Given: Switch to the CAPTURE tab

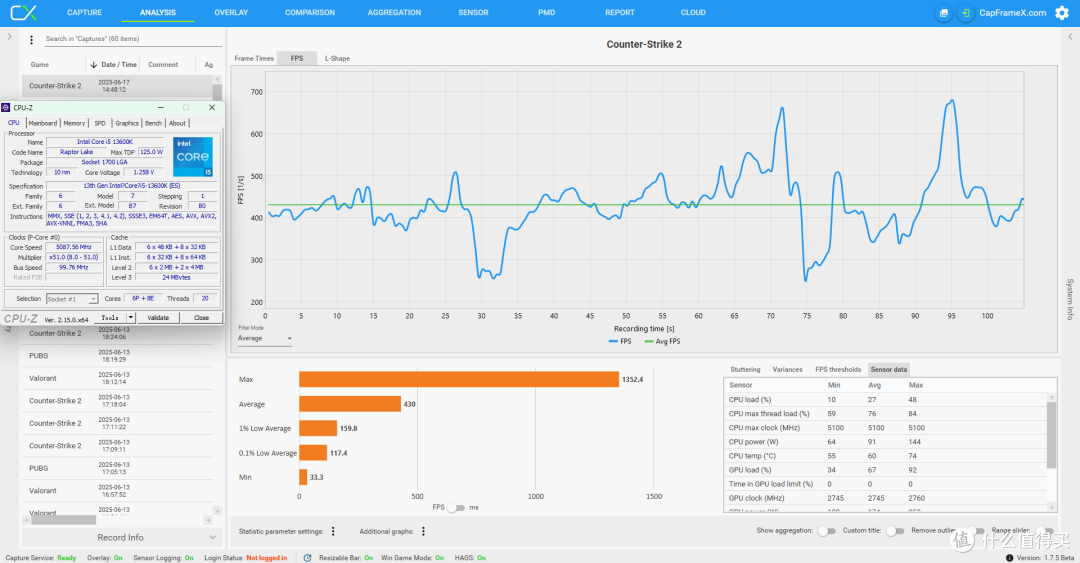Looking at the screenshot, I should click(x=85, y=12).
